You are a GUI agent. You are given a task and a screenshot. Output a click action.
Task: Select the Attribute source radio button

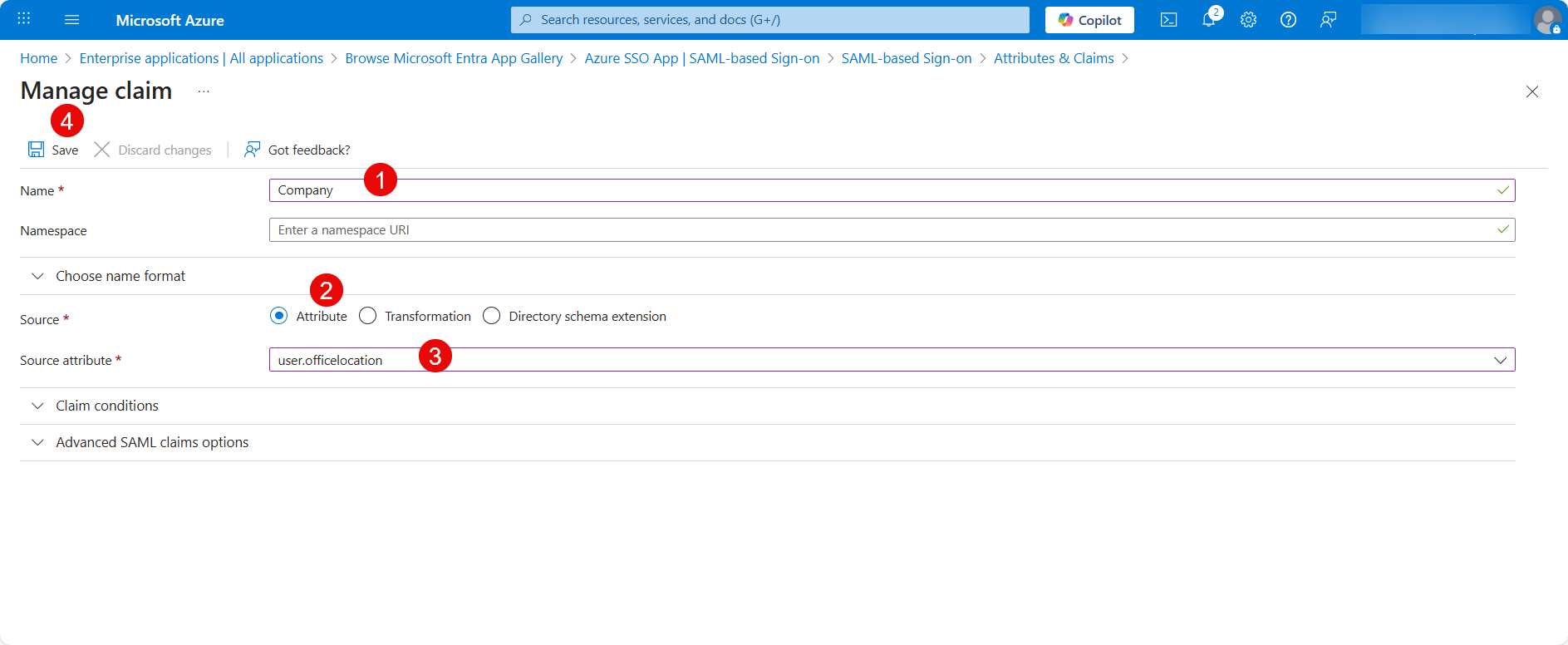[x=279, y=316]
